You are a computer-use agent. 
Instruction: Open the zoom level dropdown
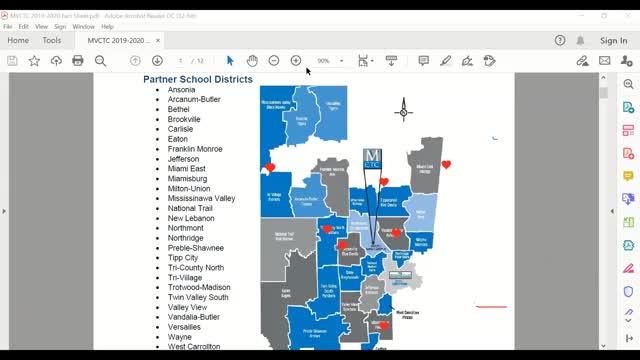[342, 61]
